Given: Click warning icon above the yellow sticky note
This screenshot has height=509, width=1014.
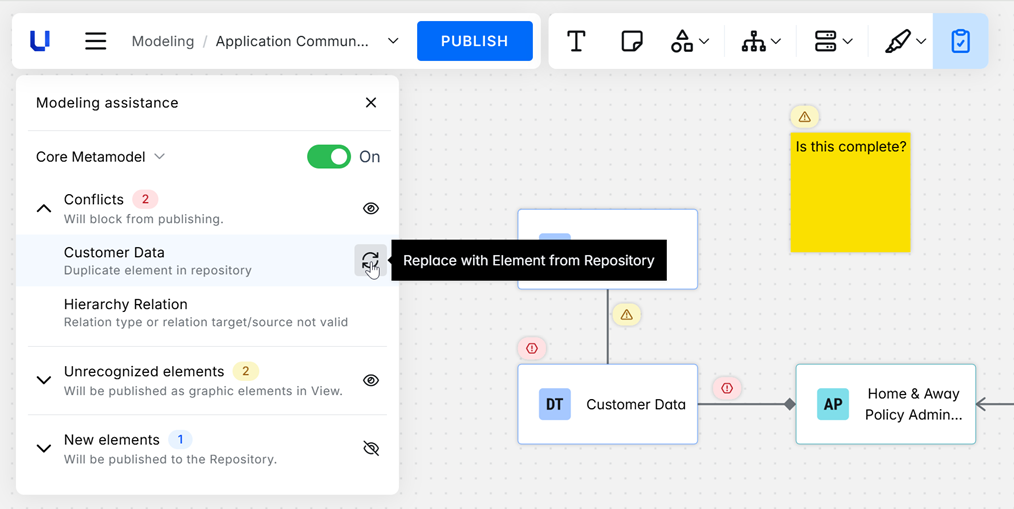Looking at the screenshot, I should click(x=804, y=117).
